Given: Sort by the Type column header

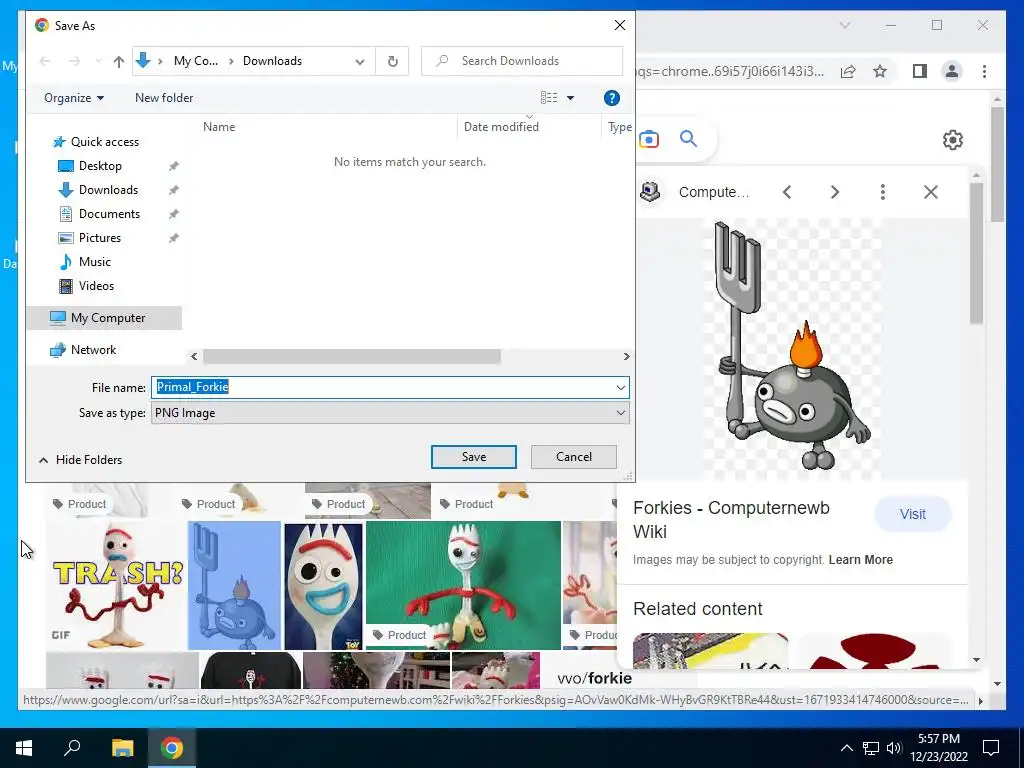Looking at the screenshot, I should click(x=619, y=127).
